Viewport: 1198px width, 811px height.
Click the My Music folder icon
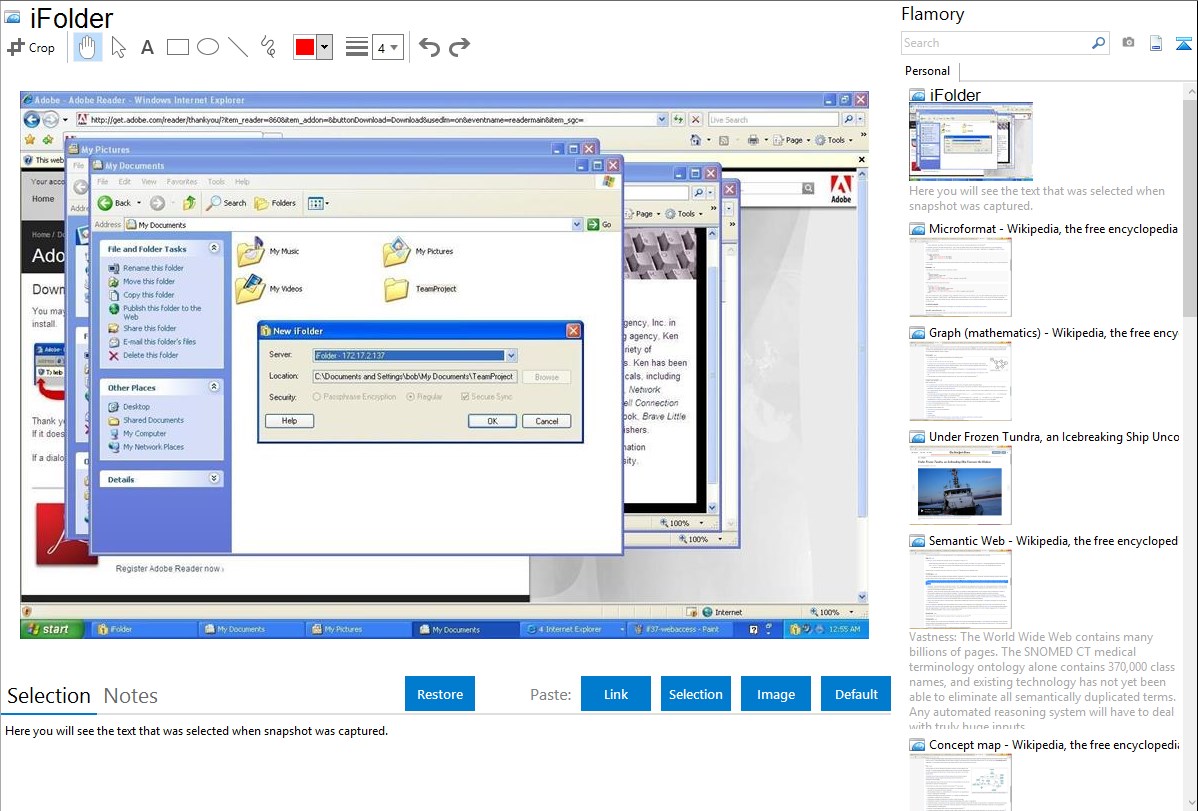tap(251, 251)
